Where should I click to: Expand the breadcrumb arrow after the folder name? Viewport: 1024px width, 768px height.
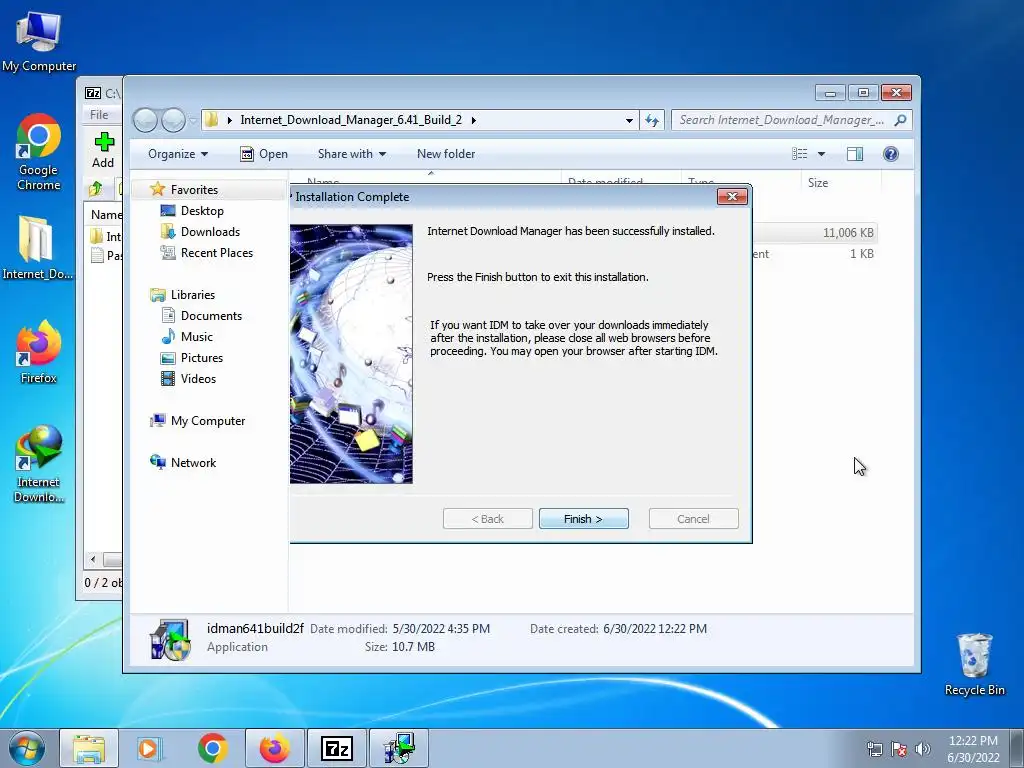pos(473,120)
